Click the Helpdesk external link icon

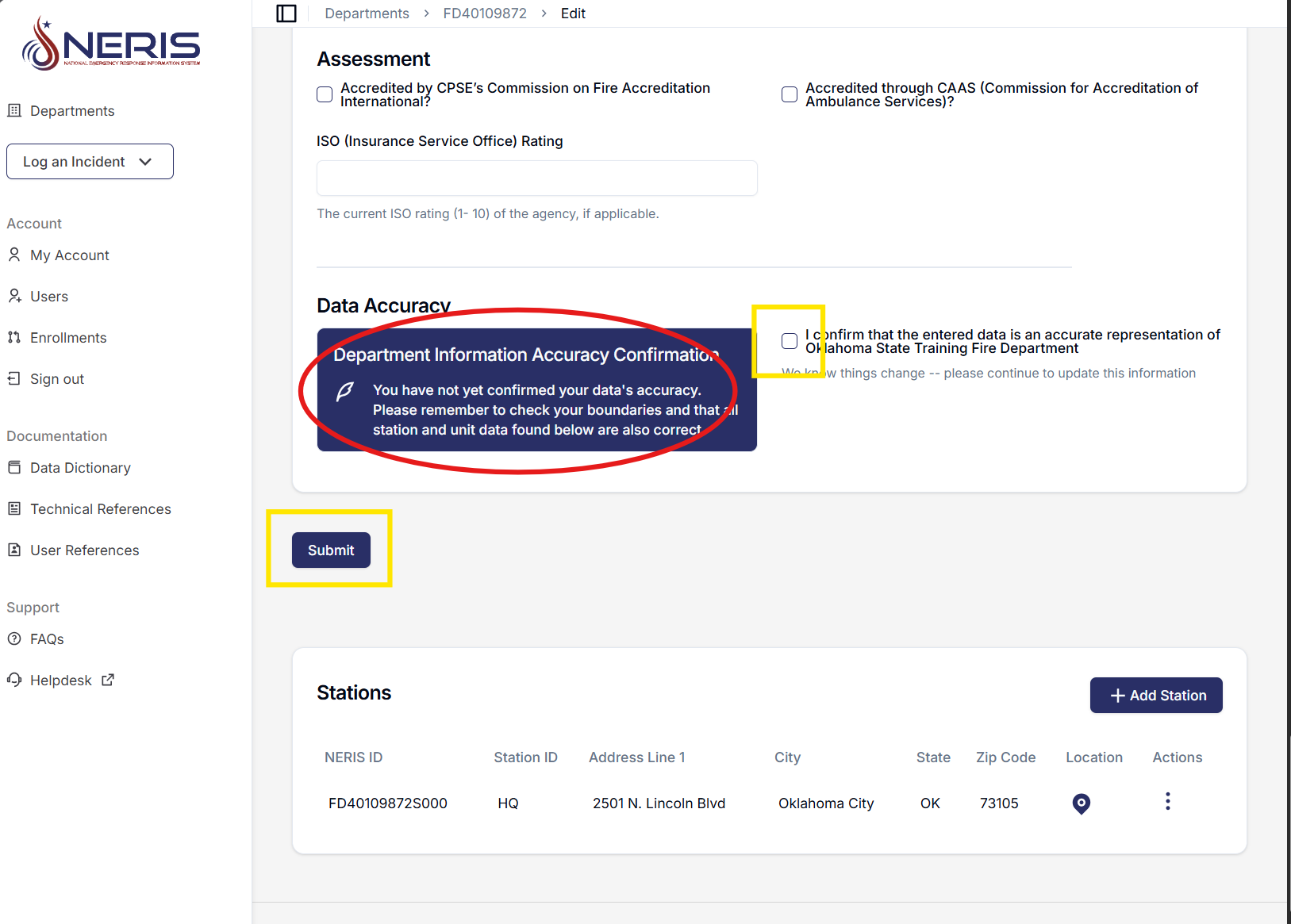click(x=108, y=680)
